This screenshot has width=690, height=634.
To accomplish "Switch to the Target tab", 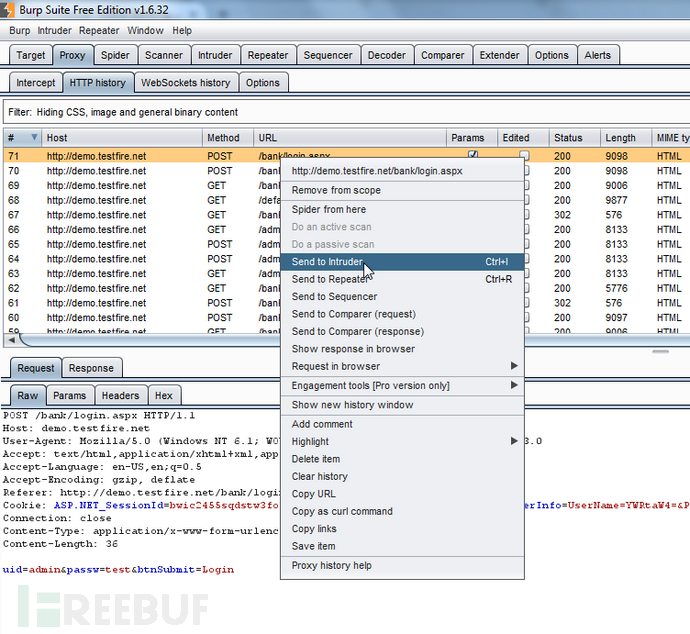I will click(x=31, y=55).
